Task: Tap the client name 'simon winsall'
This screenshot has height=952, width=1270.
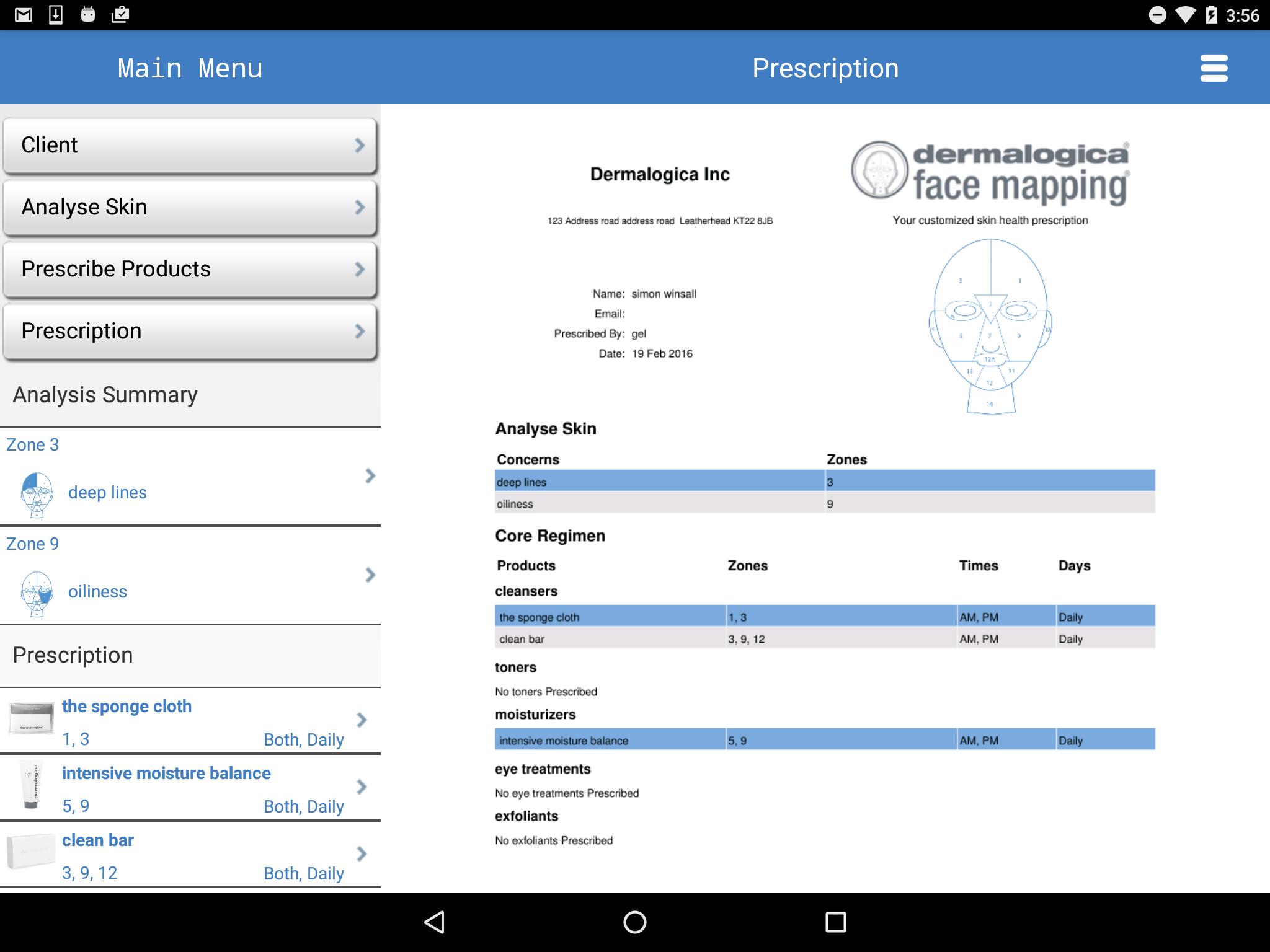Action: [x=664, y=294]
